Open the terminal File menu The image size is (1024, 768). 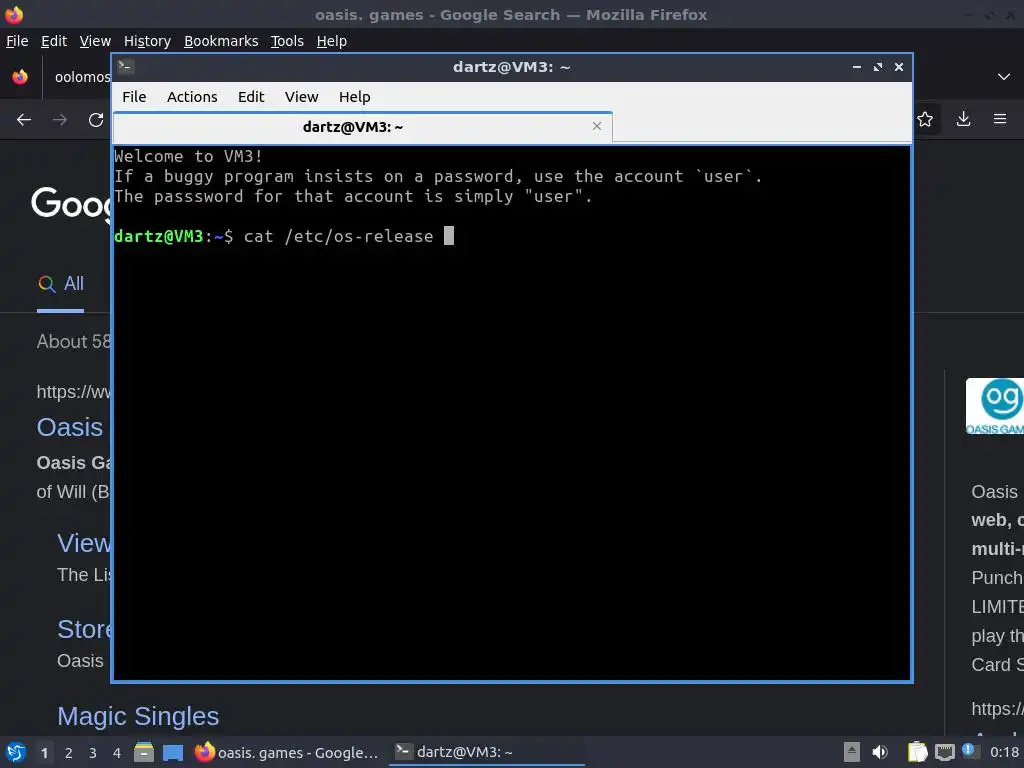[134, 97]
